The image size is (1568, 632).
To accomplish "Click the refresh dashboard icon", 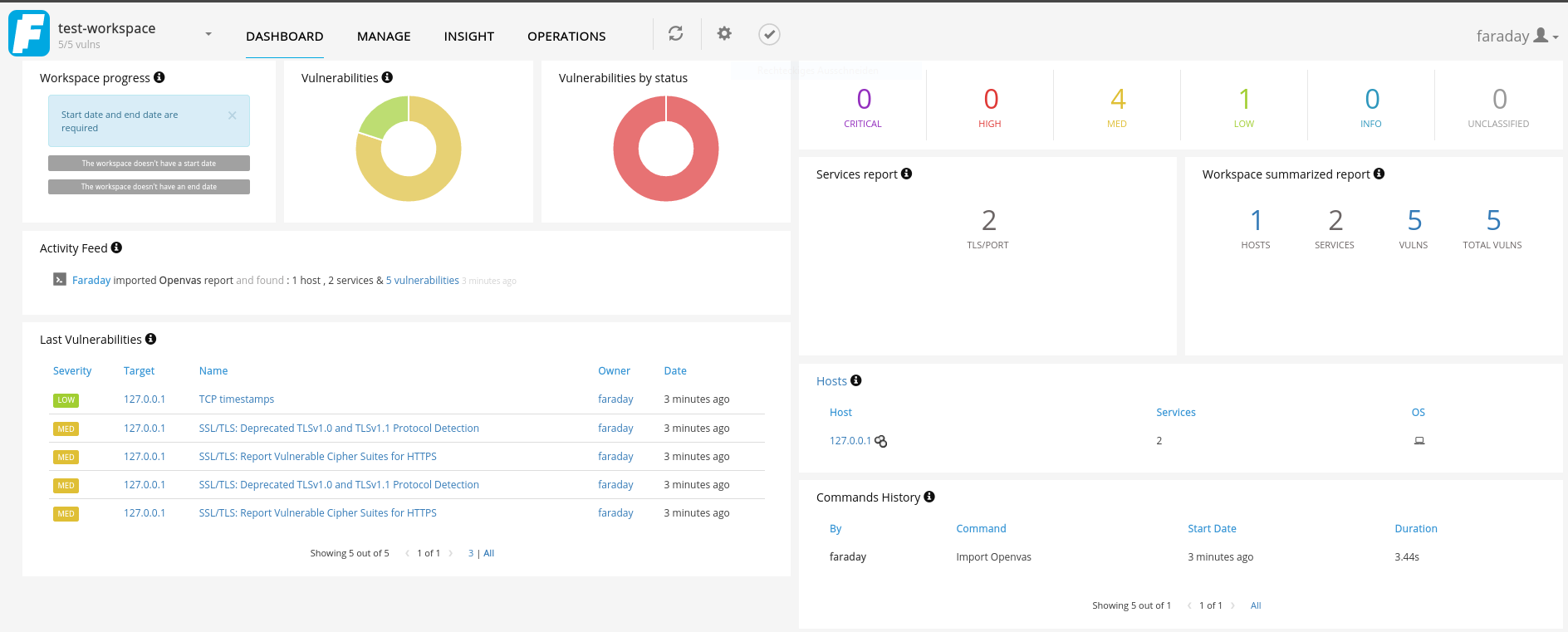I will pos(676,33).
